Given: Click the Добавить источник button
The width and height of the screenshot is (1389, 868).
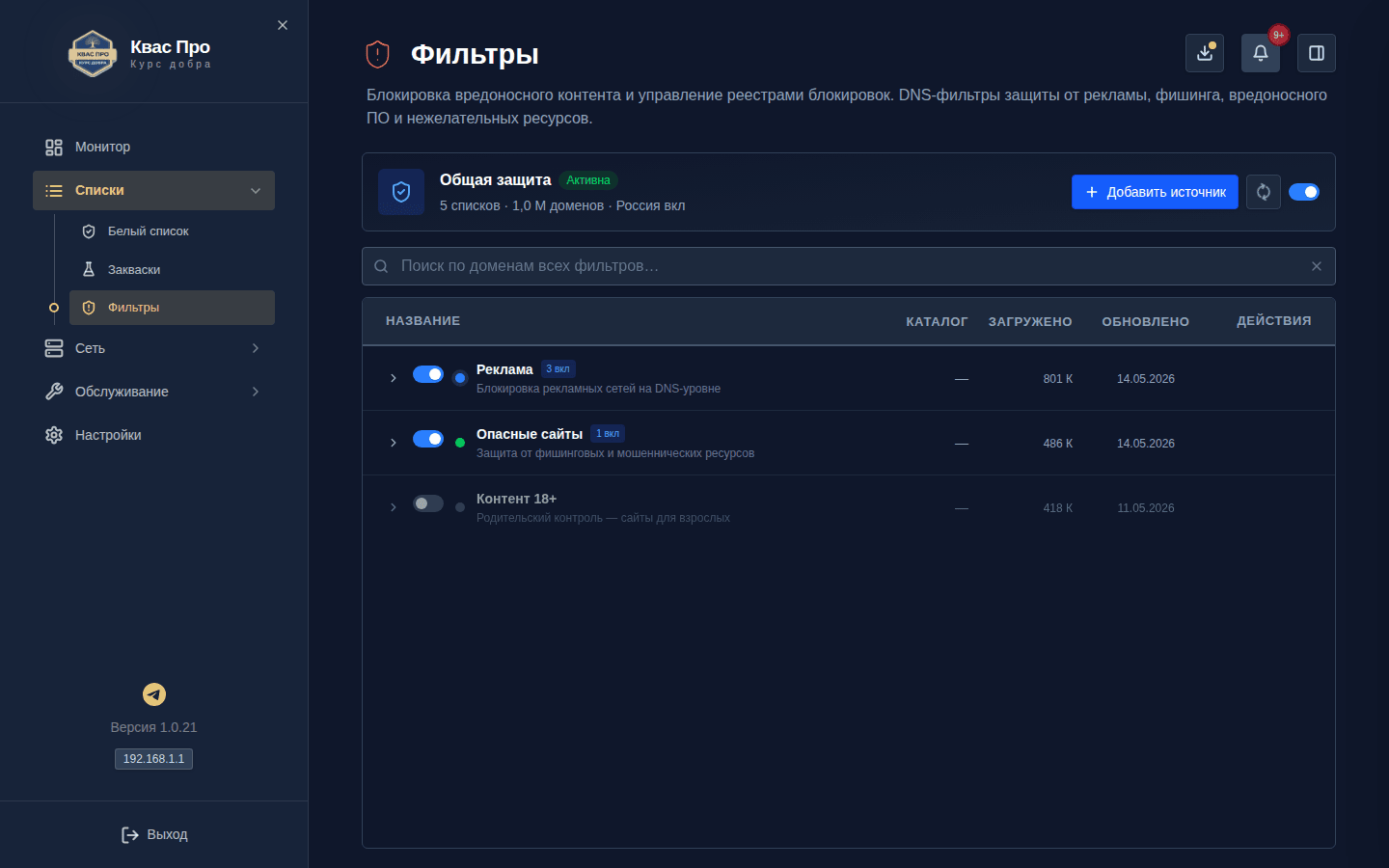Looking at the screenshot, I should click(1155, 192).
